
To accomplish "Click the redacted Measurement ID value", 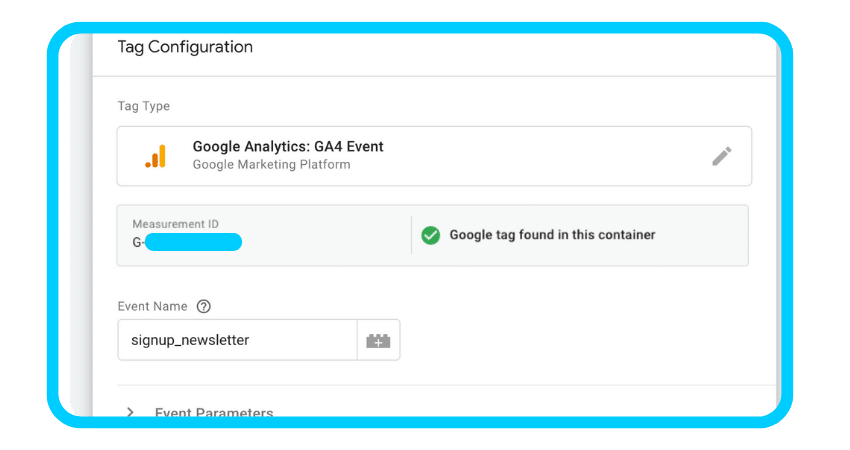I will click(193, 242).
